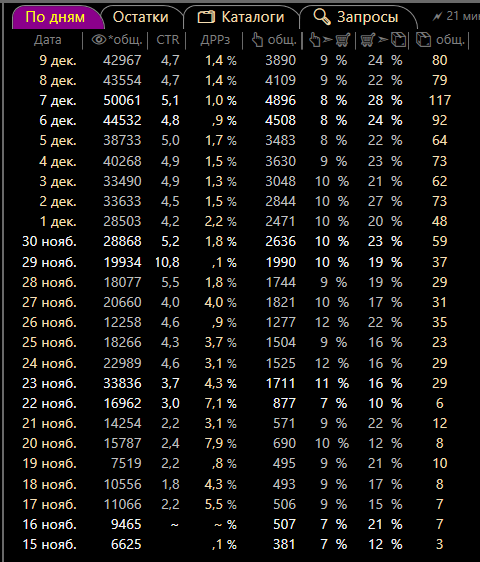Click orders value 92
The width and height of the screenshot is (480, 562).
click(440, 120)
